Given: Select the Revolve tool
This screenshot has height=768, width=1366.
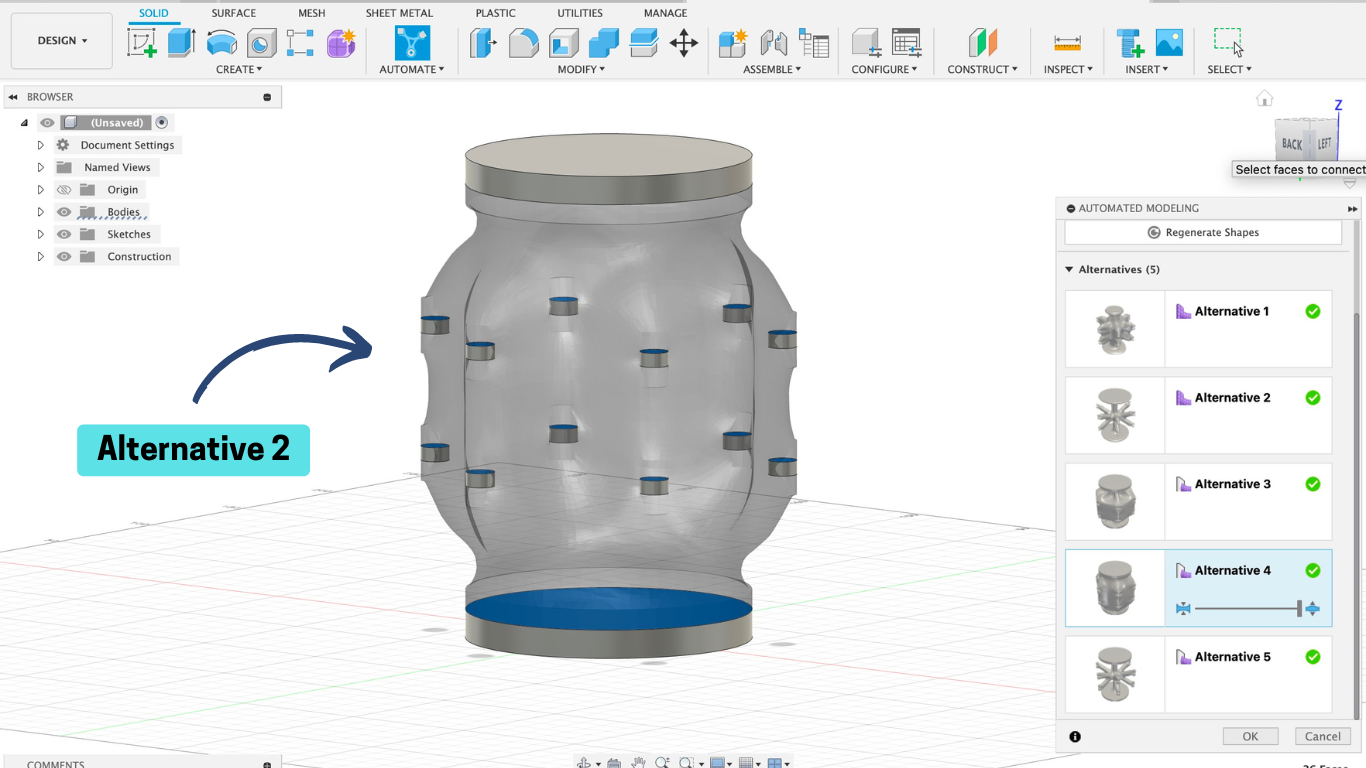Looking at the screenshot, I should click(221, 43).
